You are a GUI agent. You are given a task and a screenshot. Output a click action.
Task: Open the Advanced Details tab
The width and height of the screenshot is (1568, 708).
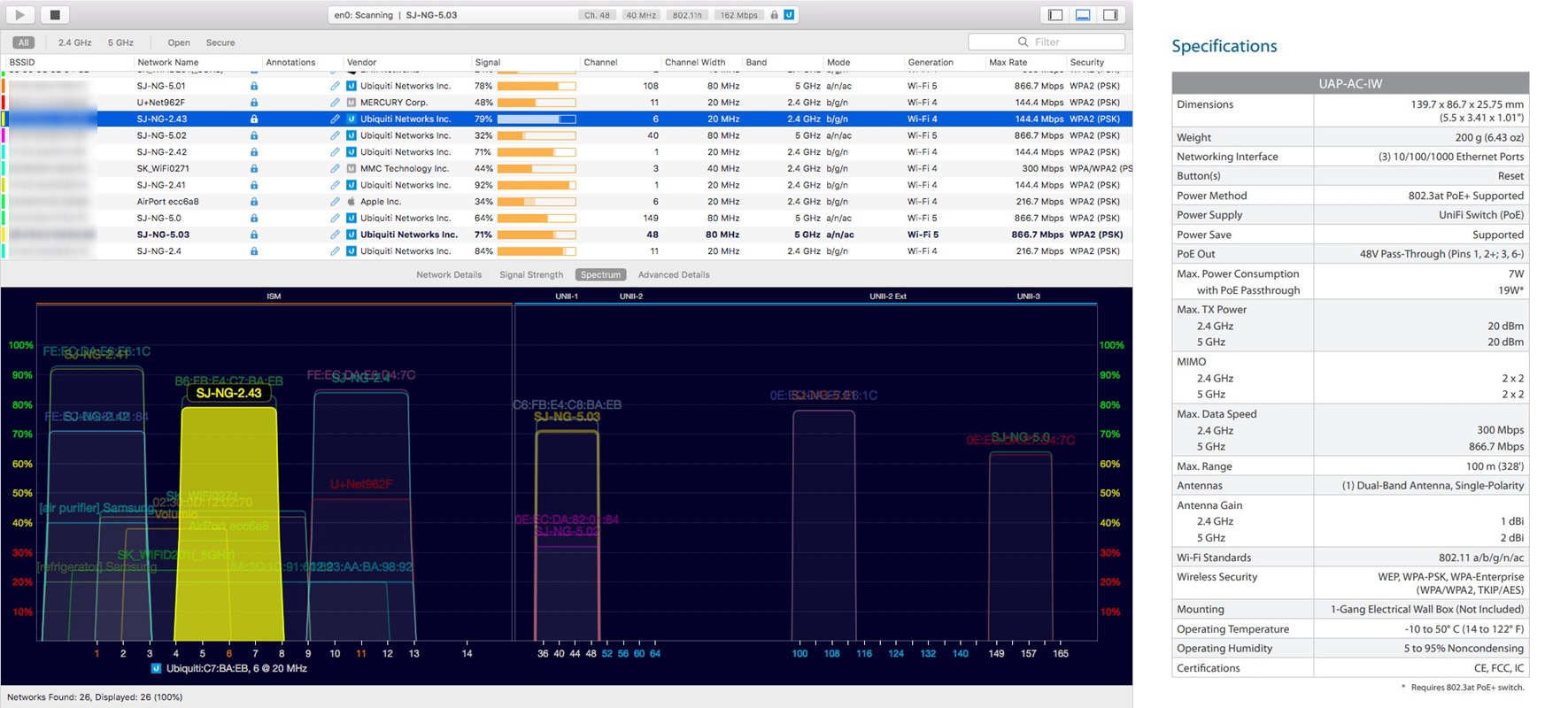point(674,274)
